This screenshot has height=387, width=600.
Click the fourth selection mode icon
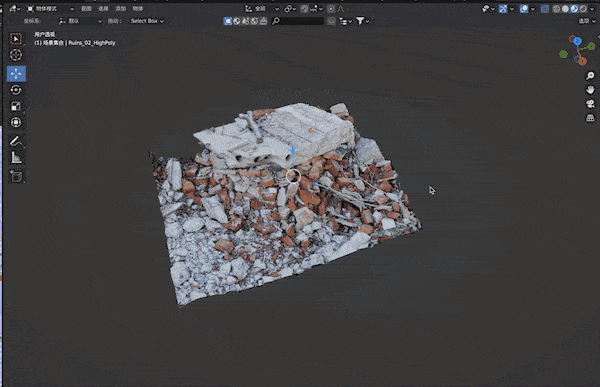pyautogui.click(x=254, y=21)
